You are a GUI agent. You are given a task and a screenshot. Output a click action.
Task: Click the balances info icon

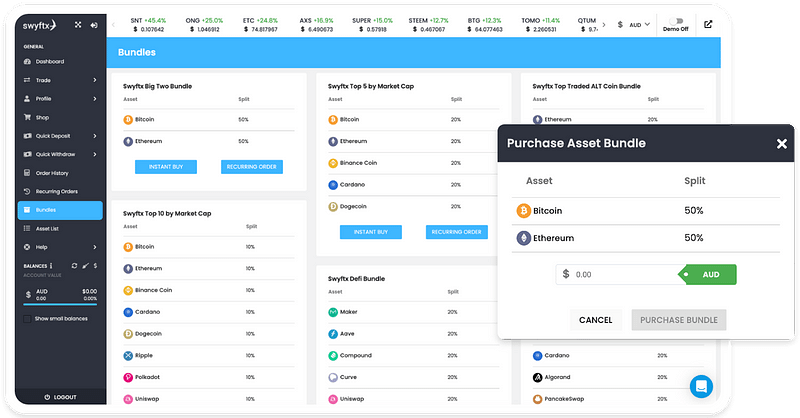pyautogui.click(x=51, y=266)
